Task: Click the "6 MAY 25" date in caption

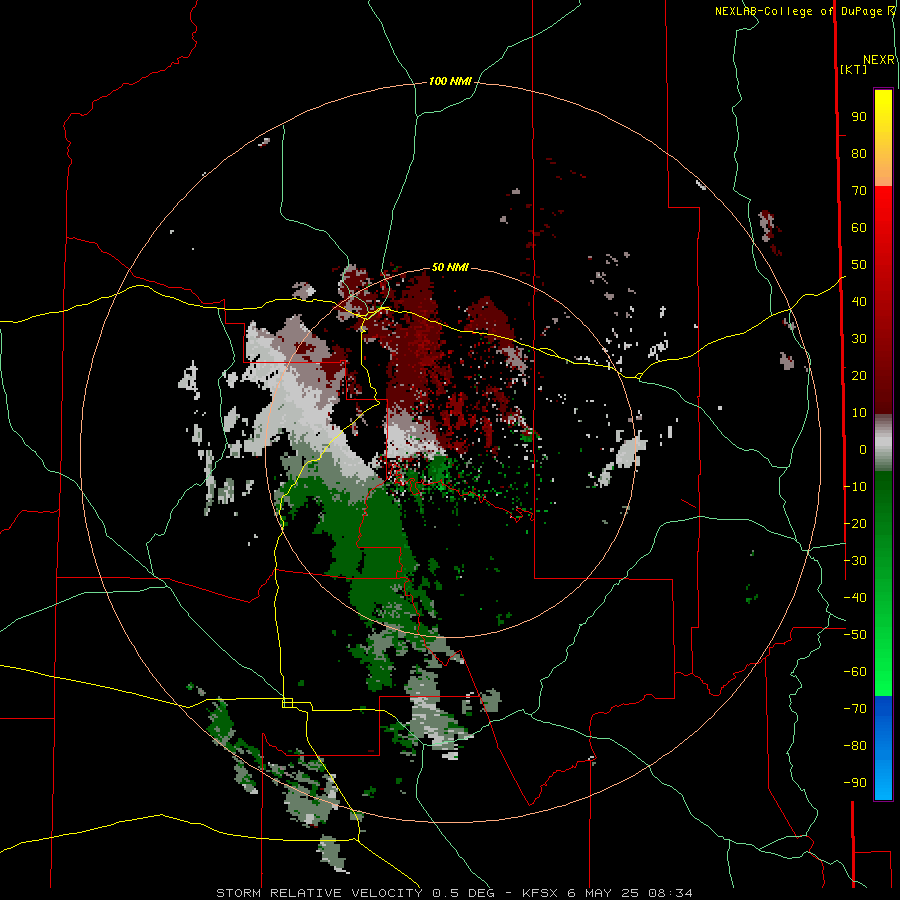Action: (x=604, y=893)
